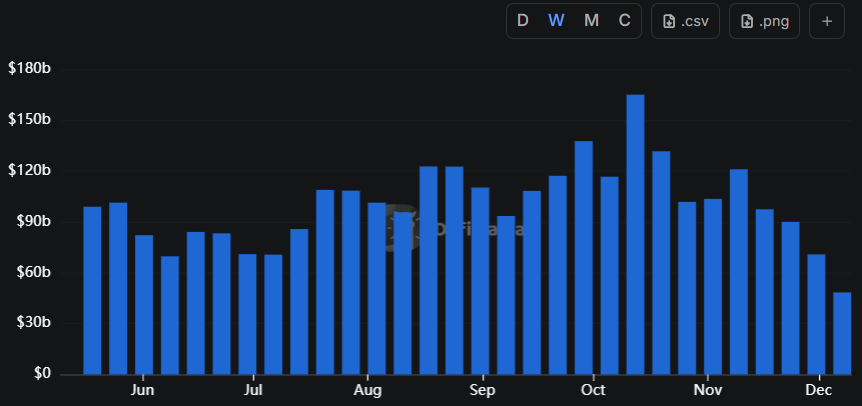Download chart data as .csv
The width and height of the screenshot is (862, 406).
686,21
